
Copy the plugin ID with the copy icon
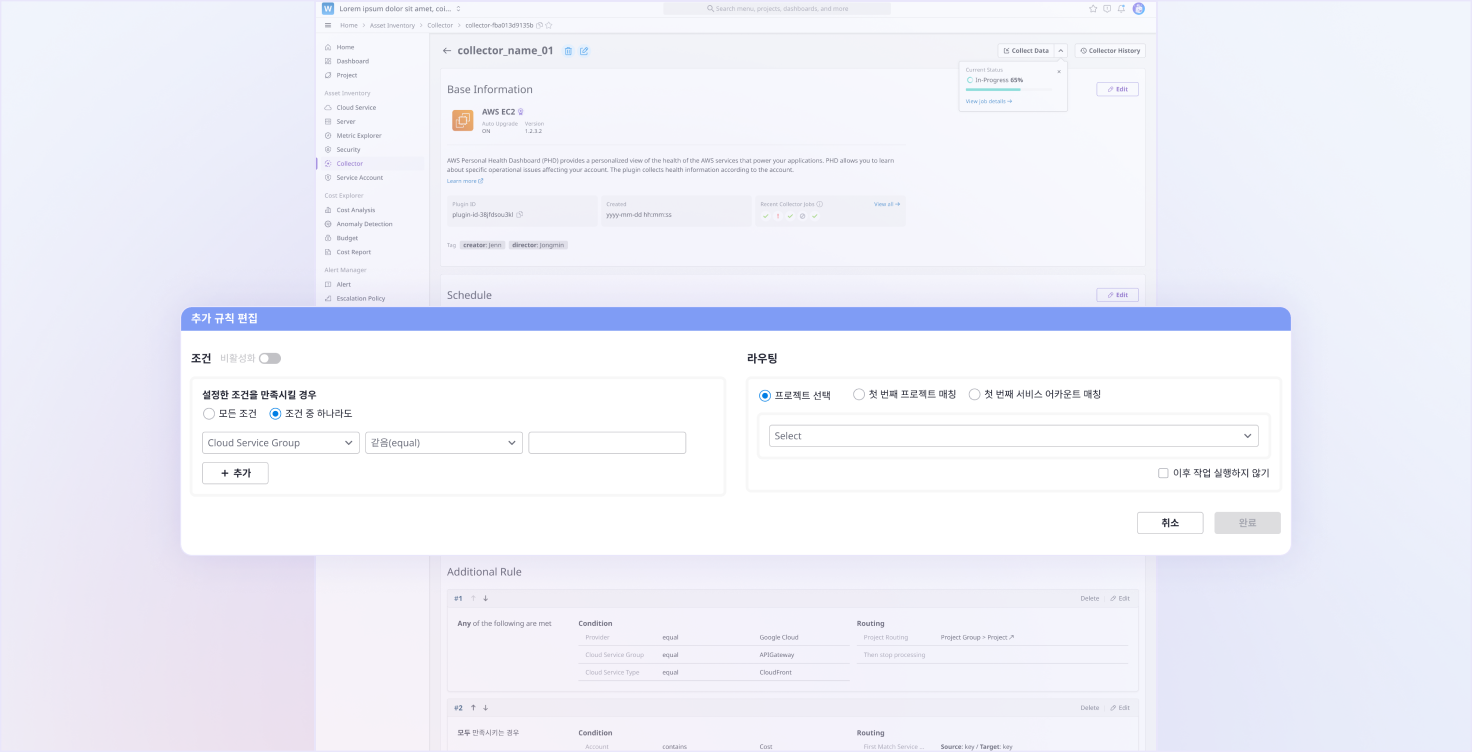pyautogui.click(x=520, y=215)
